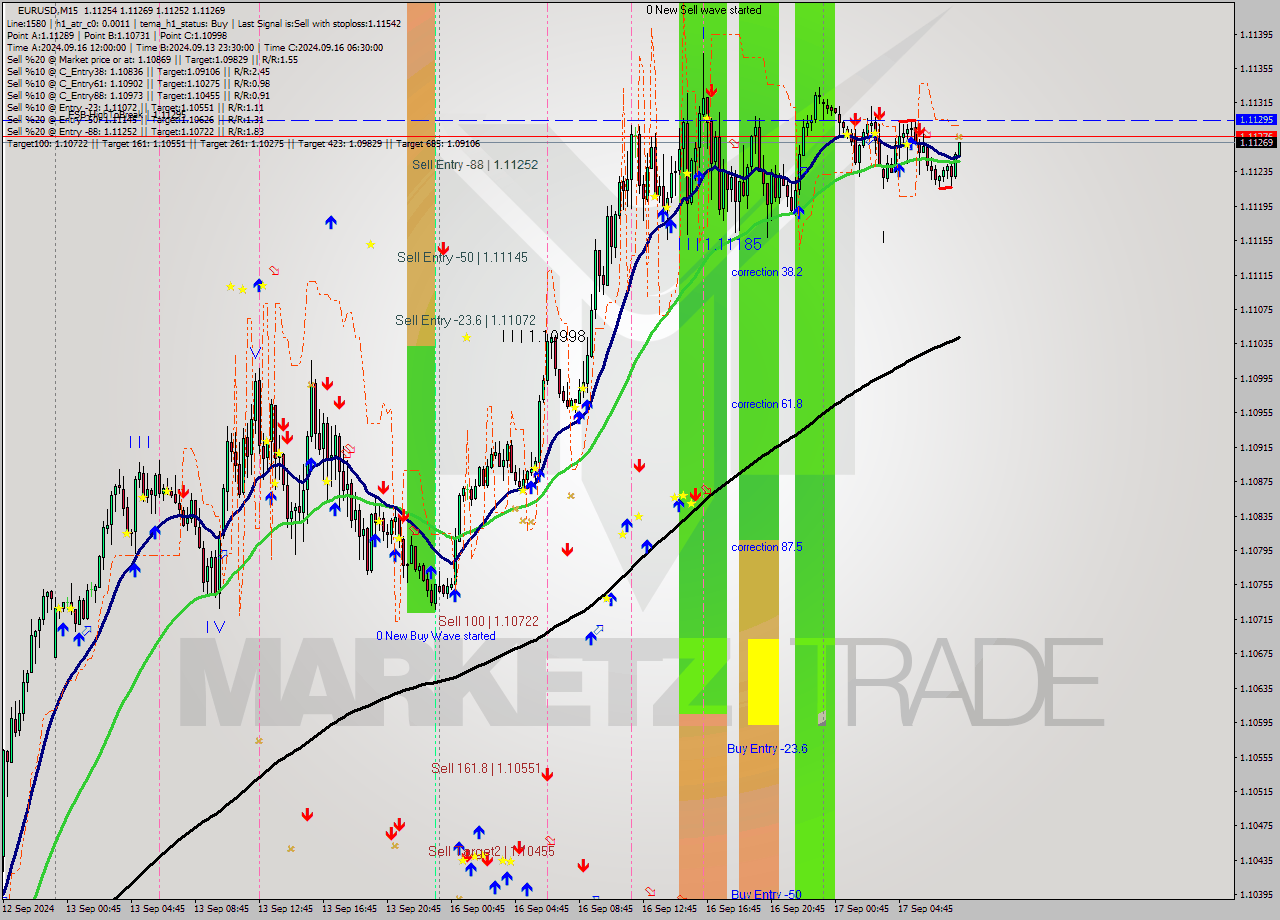Select the 'Sell Target2 | 1.10455' label
This screenshot has height=920, width=1280.
coord(491,851)
